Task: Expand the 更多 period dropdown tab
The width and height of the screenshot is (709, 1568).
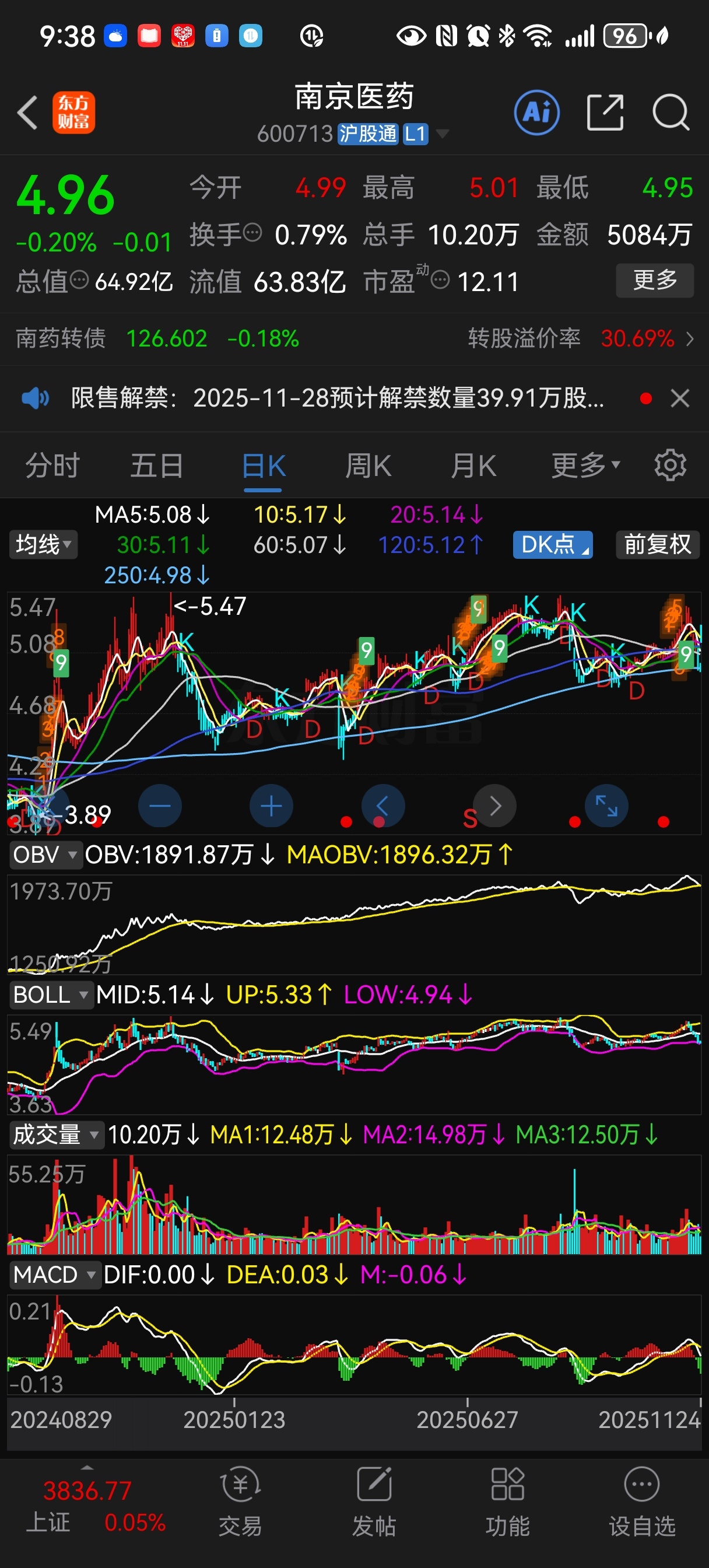Action: coord(585,466)
